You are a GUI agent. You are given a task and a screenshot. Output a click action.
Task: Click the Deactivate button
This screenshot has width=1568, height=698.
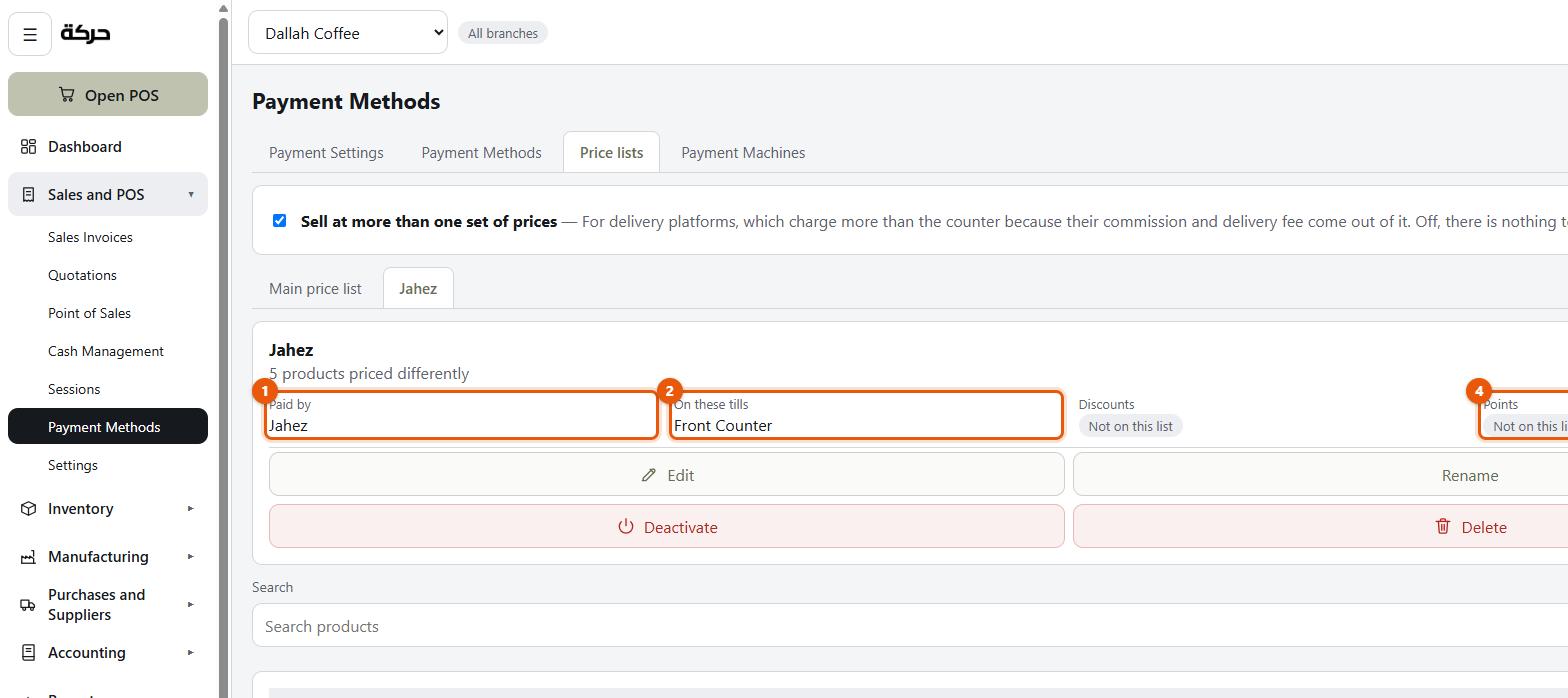point(667,527)
